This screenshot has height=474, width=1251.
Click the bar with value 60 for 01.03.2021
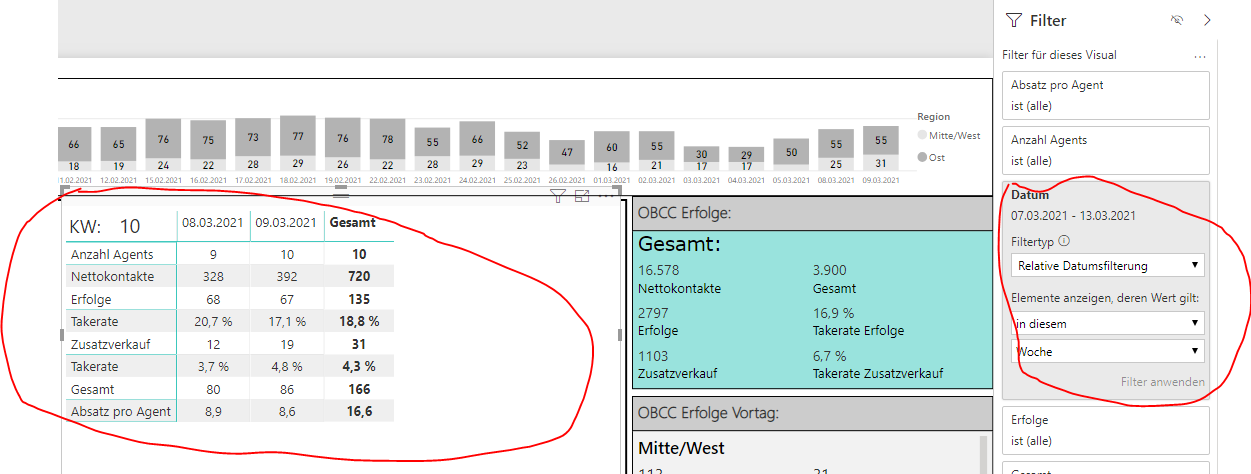click(x=612, y=147)
